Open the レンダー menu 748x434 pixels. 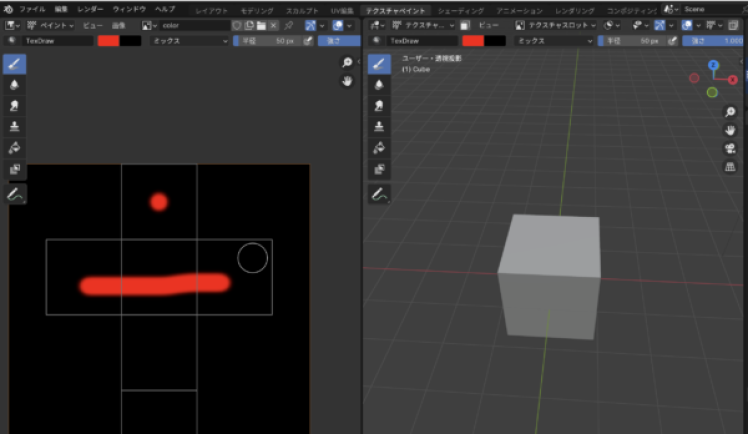[90, 8]
